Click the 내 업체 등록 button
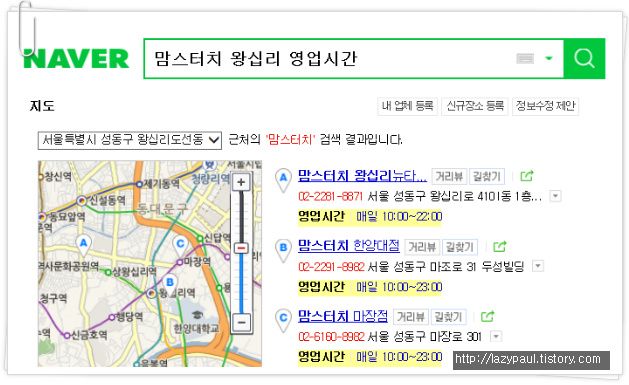The height and width of the screenshot is (385, 629). point(408,106)
